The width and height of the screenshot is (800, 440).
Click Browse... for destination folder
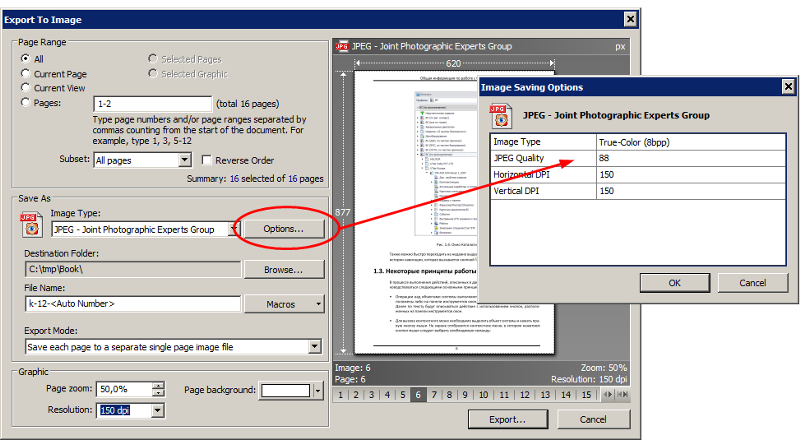pos(283,270)
